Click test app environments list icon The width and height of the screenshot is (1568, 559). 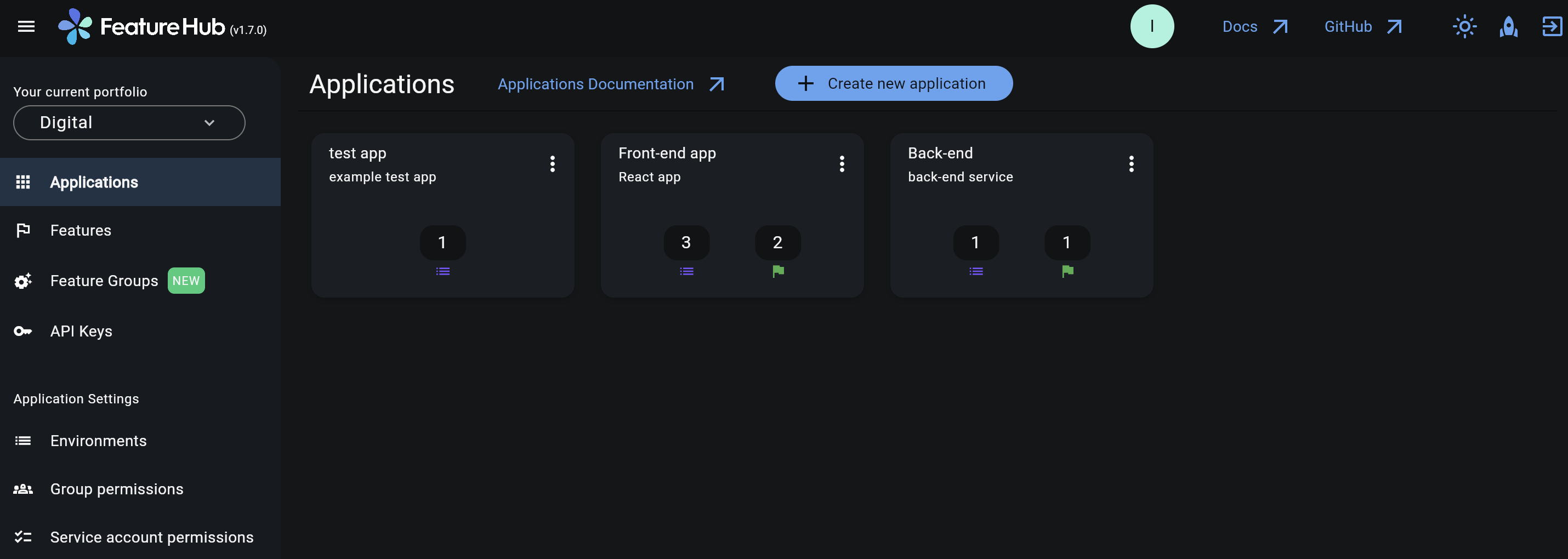pyautogui.click(x=442, y=271)
